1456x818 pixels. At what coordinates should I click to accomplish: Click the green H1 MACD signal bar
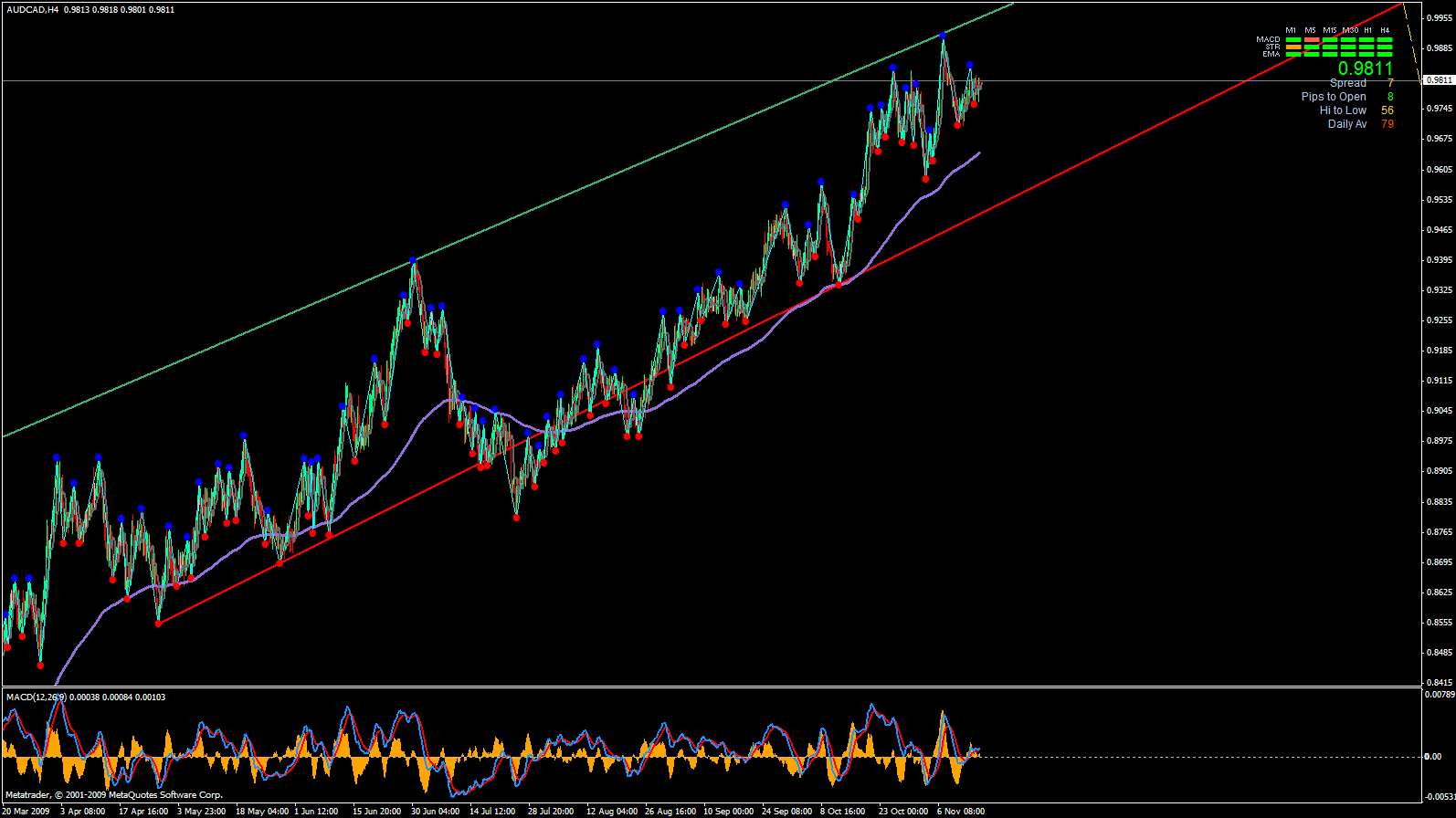tap(1366, 40)
